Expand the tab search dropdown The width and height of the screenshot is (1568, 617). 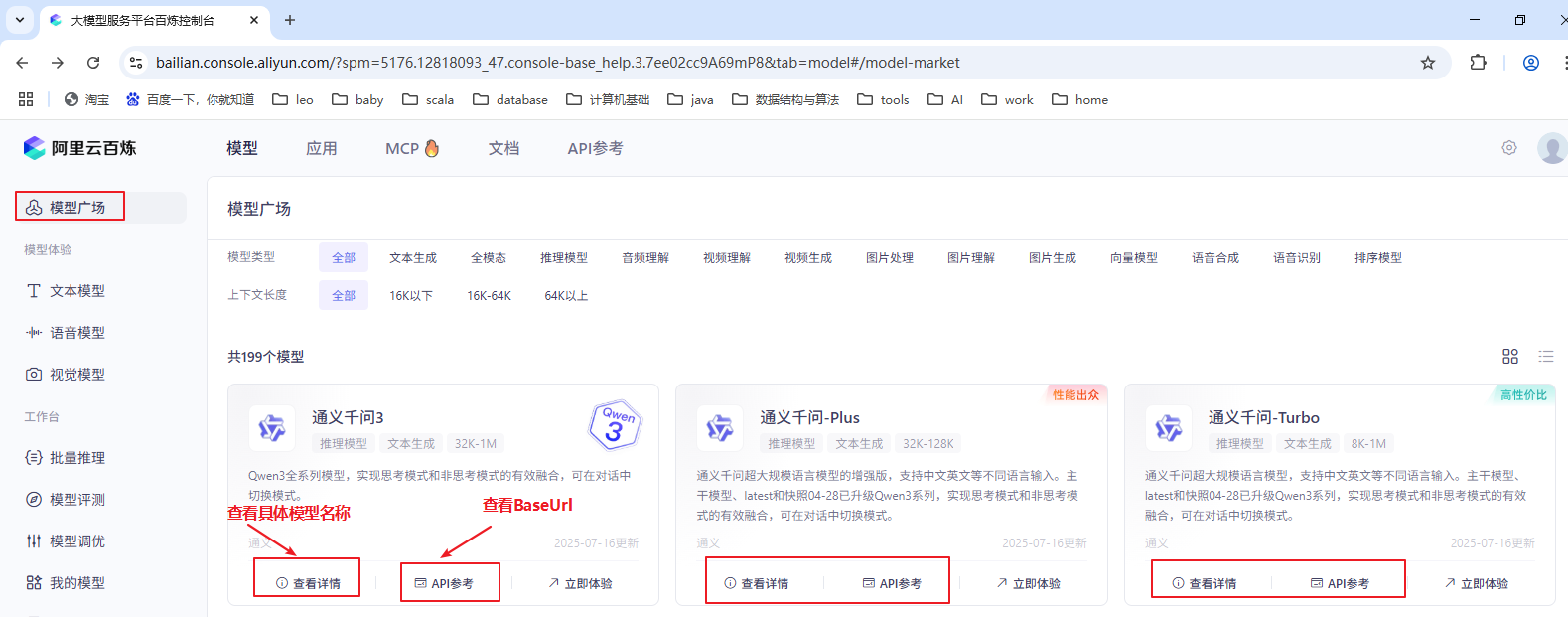coord(19,20)
